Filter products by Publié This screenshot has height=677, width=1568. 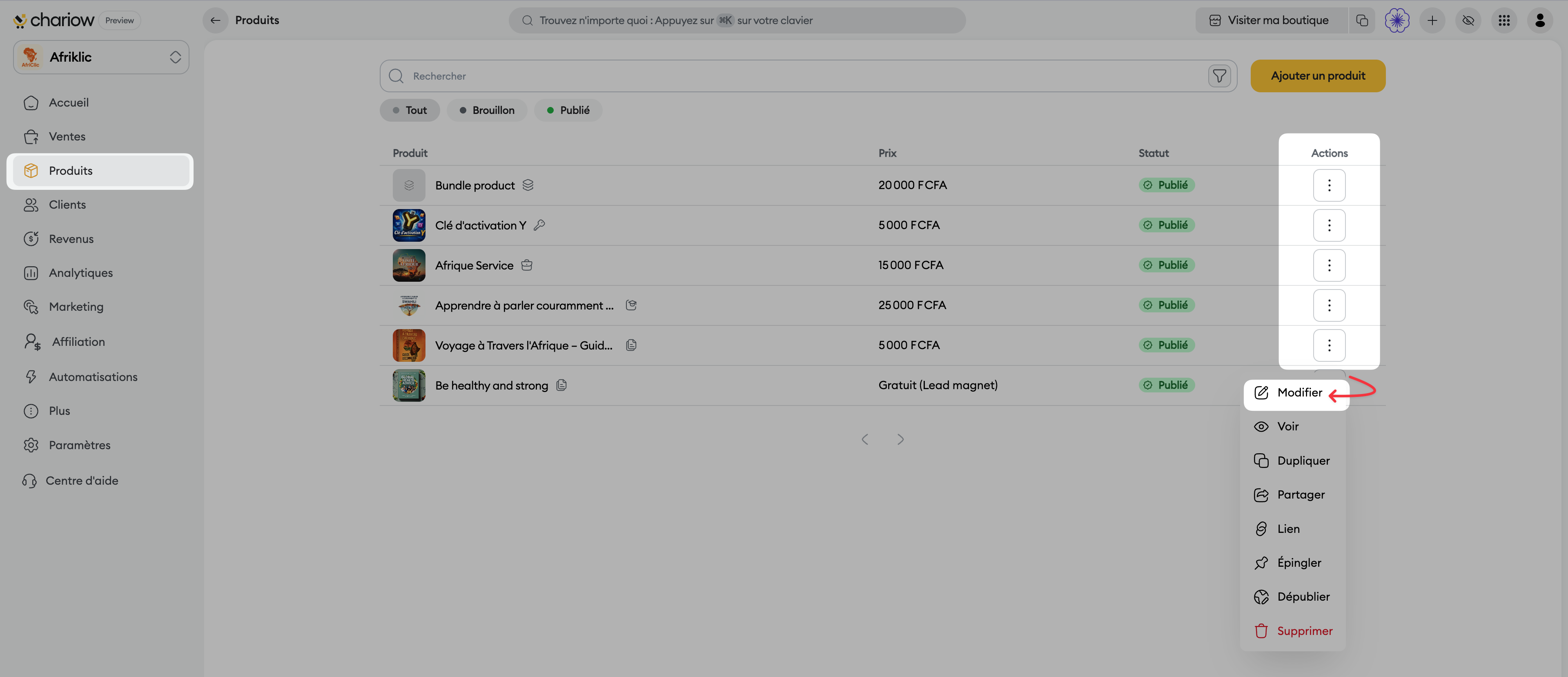point(568,110)
